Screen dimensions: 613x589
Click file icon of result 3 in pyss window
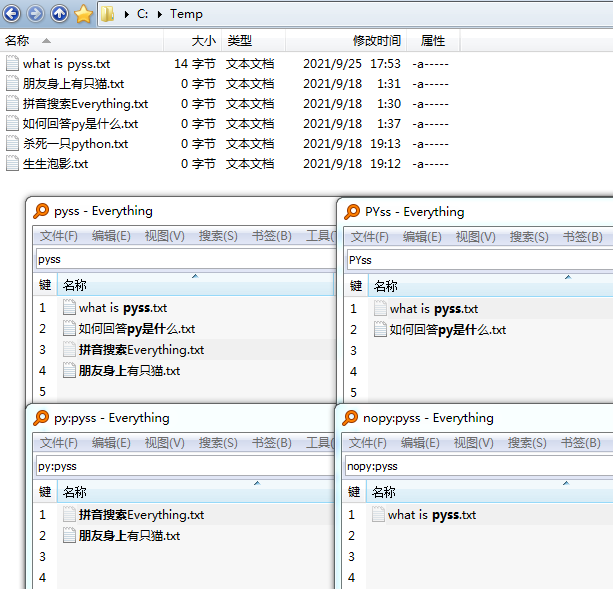coord(69,349)
